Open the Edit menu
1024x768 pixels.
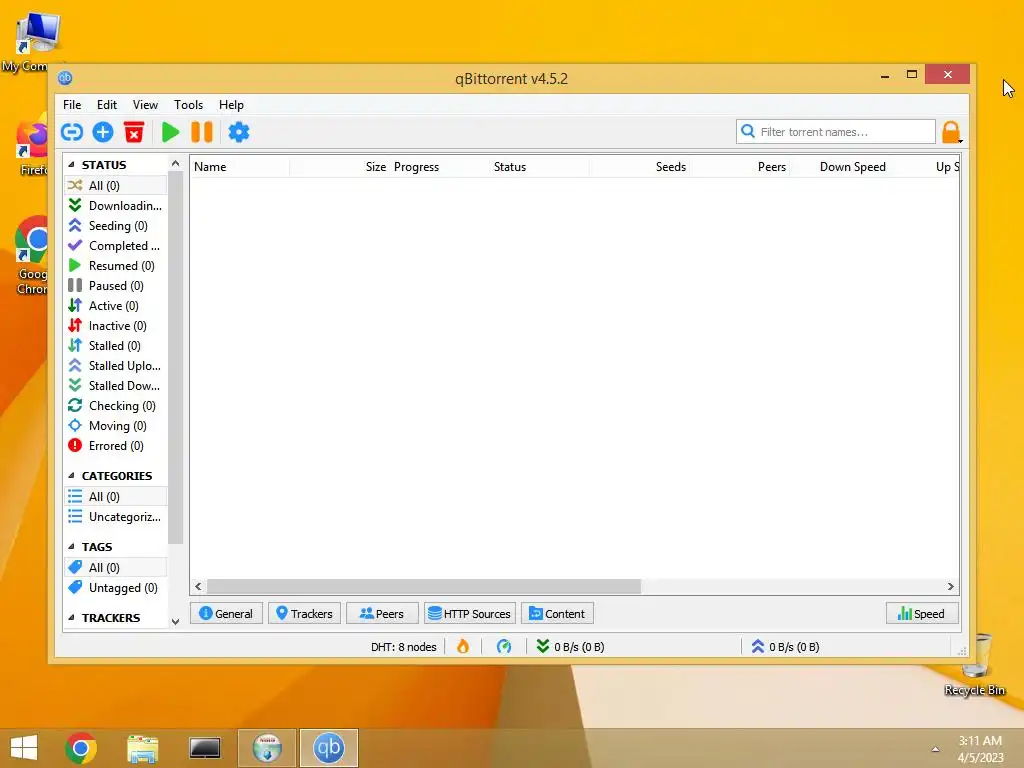[x=106, y=104]
